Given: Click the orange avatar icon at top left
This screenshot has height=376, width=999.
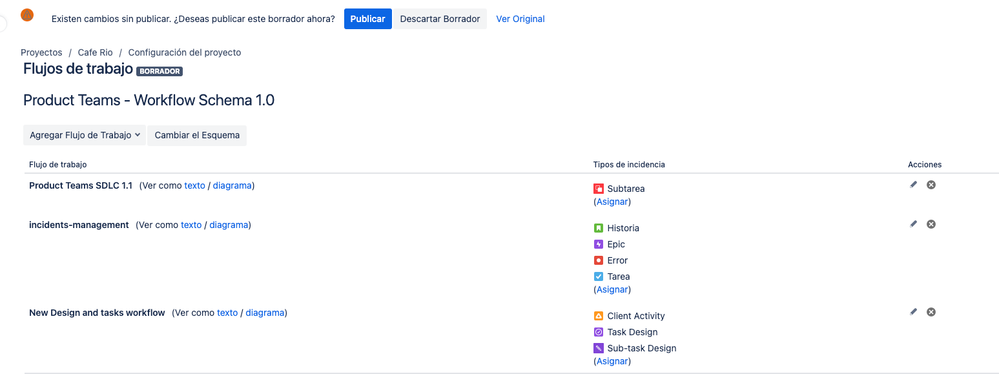Looking at the screenshot, I should (27, 15).
